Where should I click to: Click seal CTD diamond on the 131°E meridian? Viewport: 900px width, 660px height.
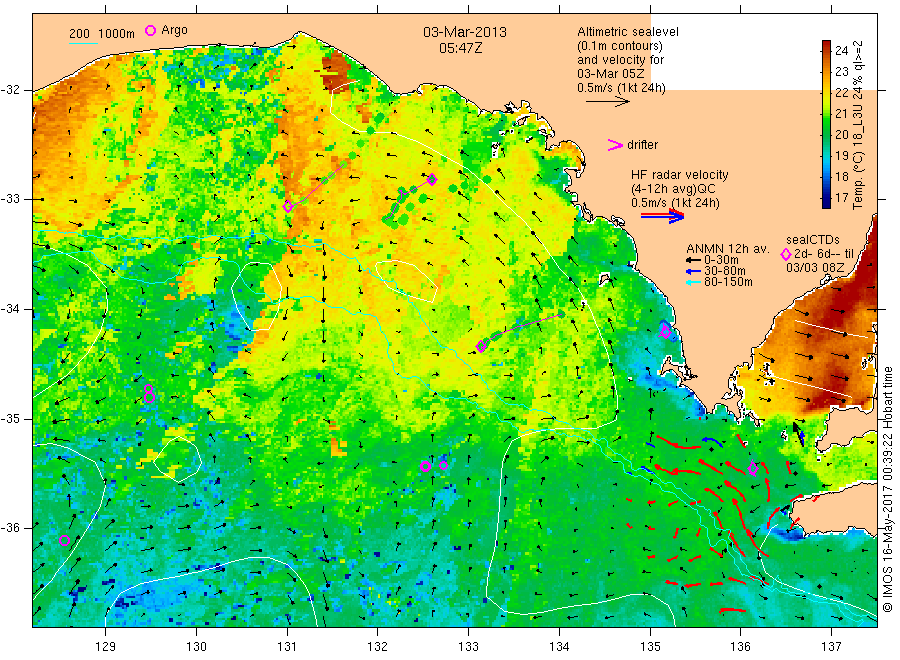tap(288, 207)
